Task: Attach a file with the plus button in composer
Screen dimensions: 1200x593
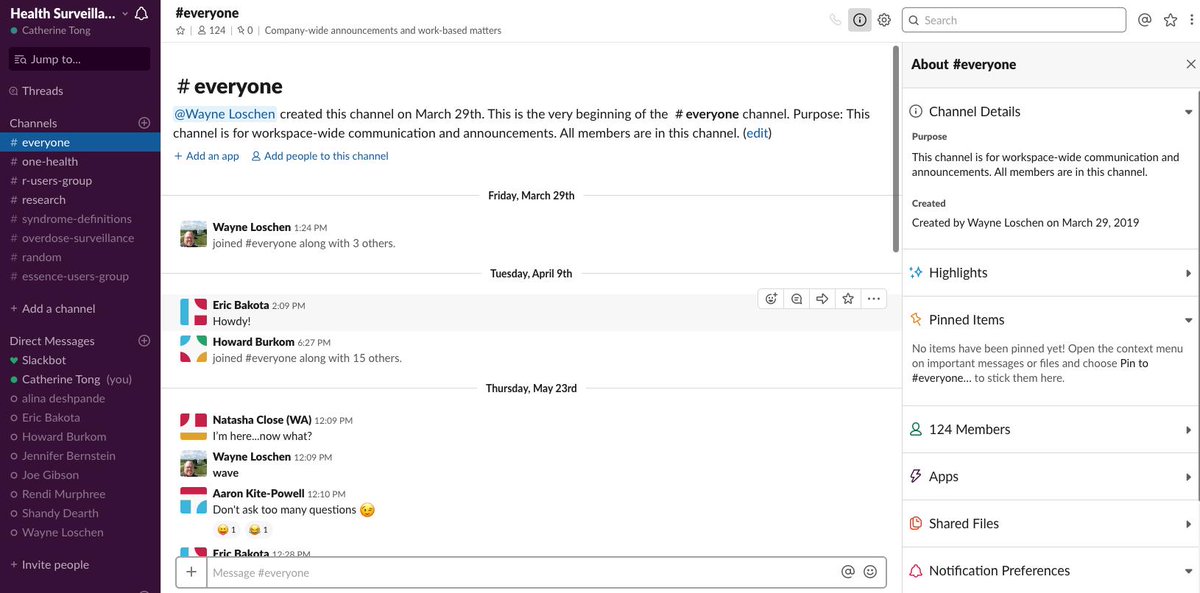Action: point(191,572)
